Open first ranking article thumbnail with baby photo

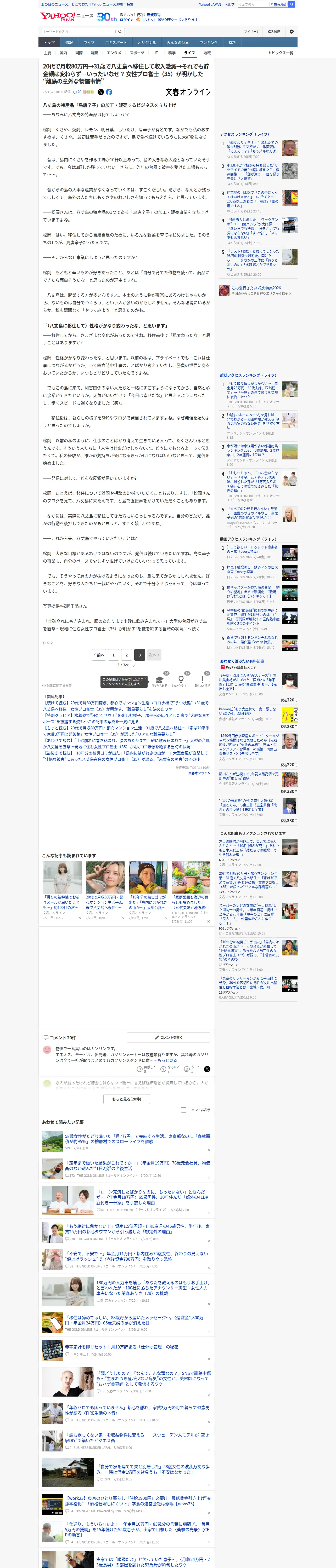coord(290,148)
